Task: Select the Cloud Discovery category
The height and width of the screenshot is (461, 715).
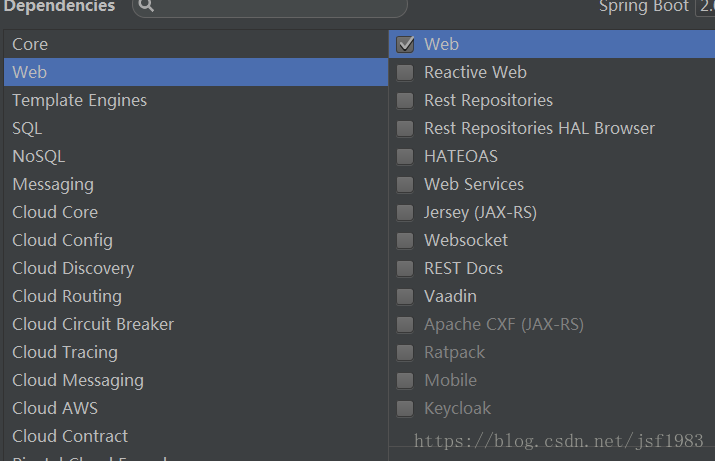Action: coord(196,269)
